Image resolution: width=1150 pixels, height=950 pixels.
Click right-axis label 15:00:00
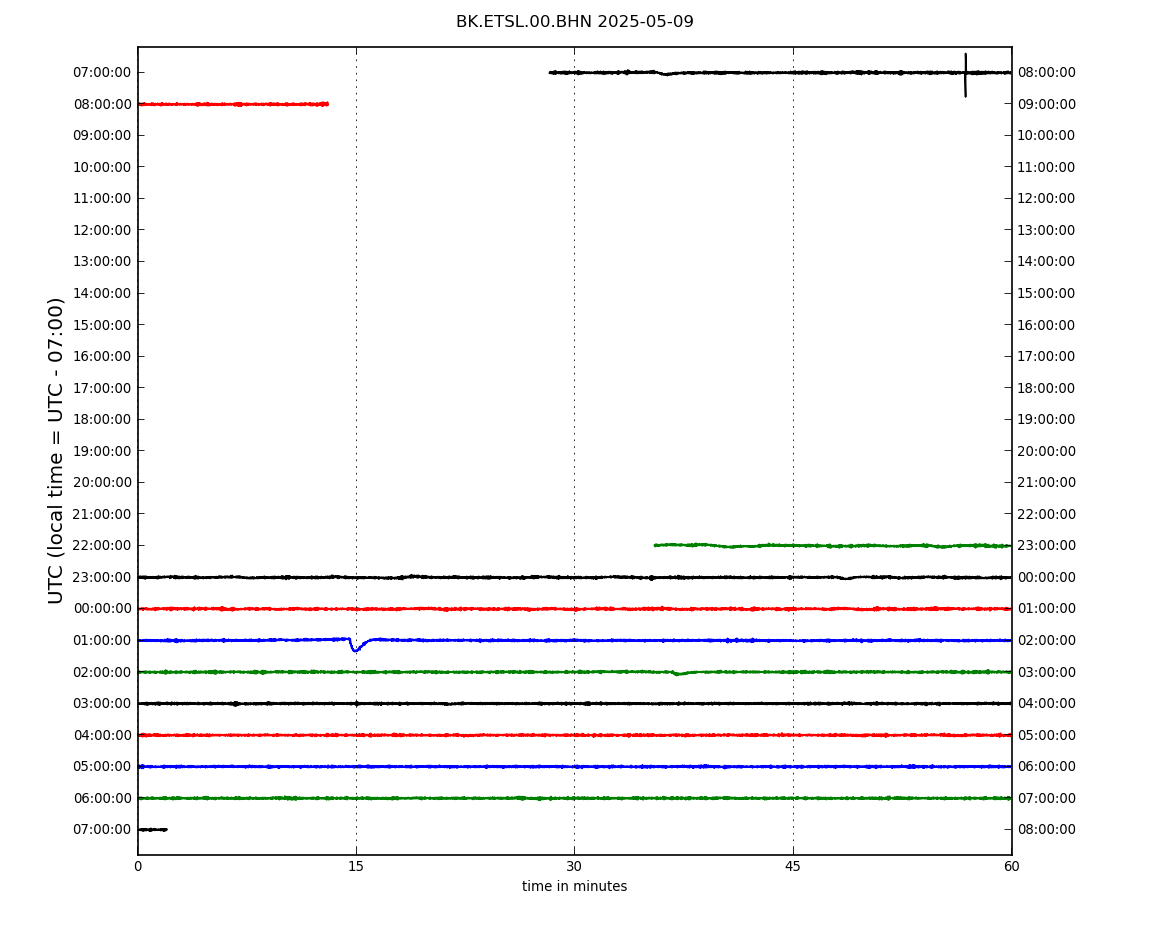(1047, 293)
